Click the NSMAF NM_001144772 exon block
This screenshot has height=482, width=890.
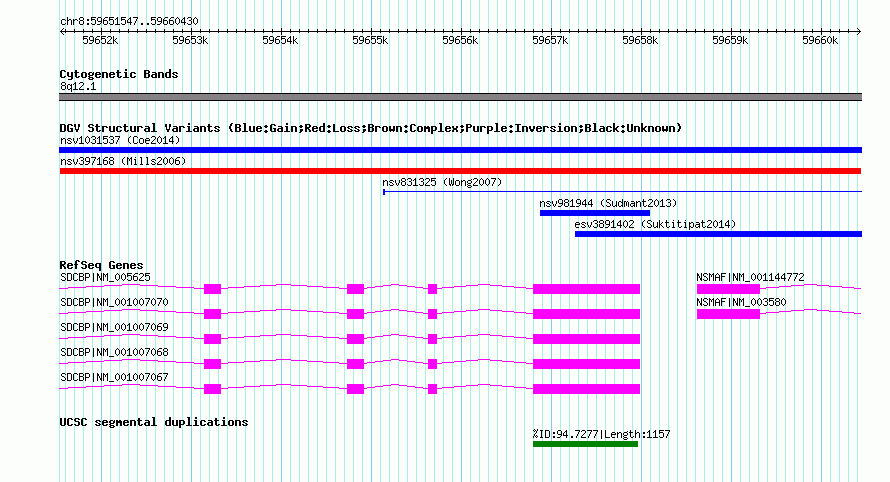[728, 289]
